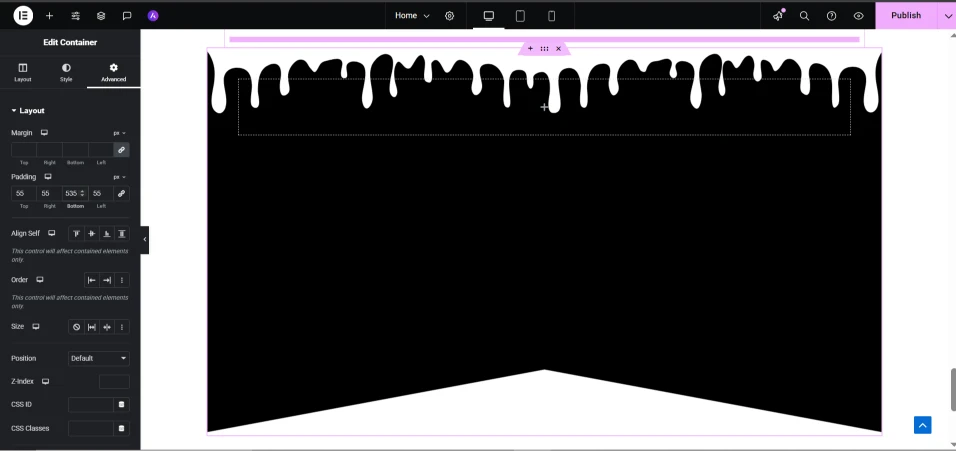Open Padding px unit dropdown
Screen dimensions: 956x451
point(120,177)
